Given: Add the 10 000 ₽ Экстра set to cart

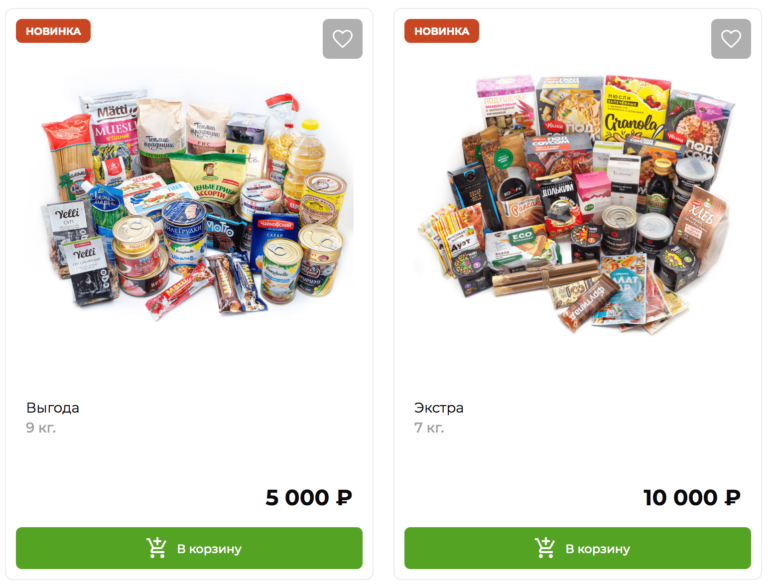Looking at the screenshot, I should 577,548.
